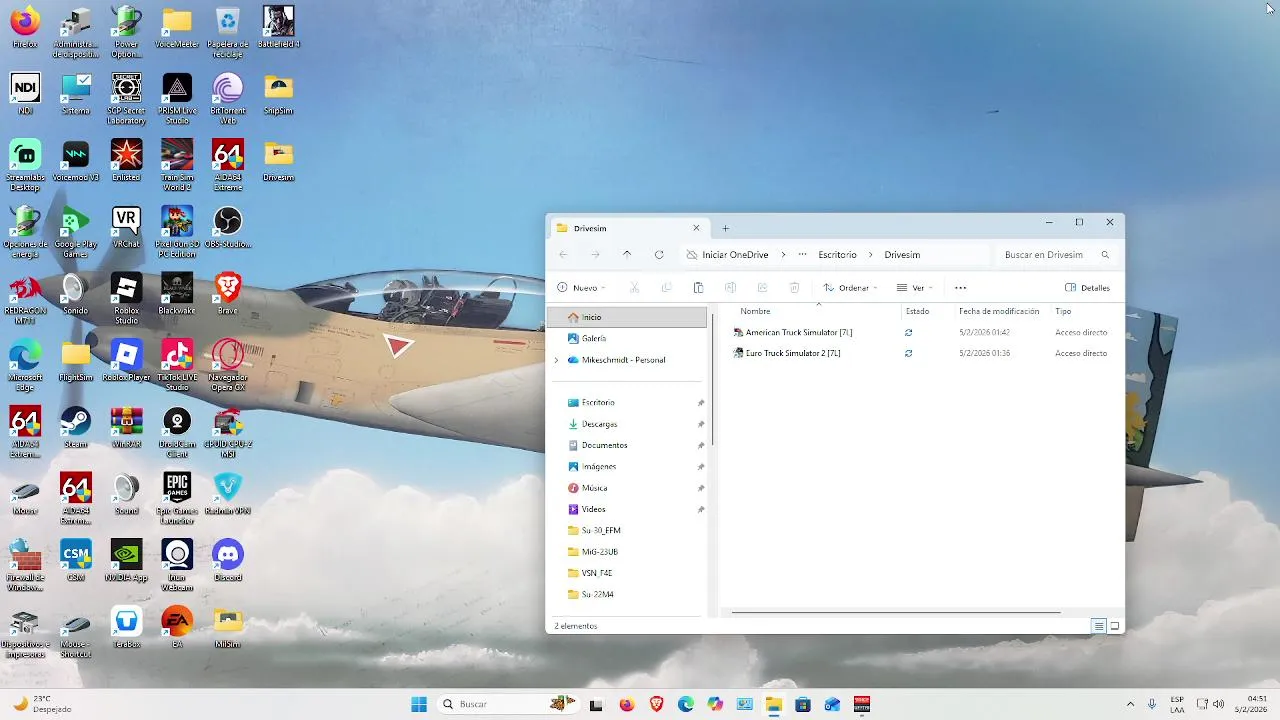Image resolution: width=1280 pixels, height=720 pixels.
Task: Click the chevron between Escritorio and Drivesim
Action: point(871,255)
